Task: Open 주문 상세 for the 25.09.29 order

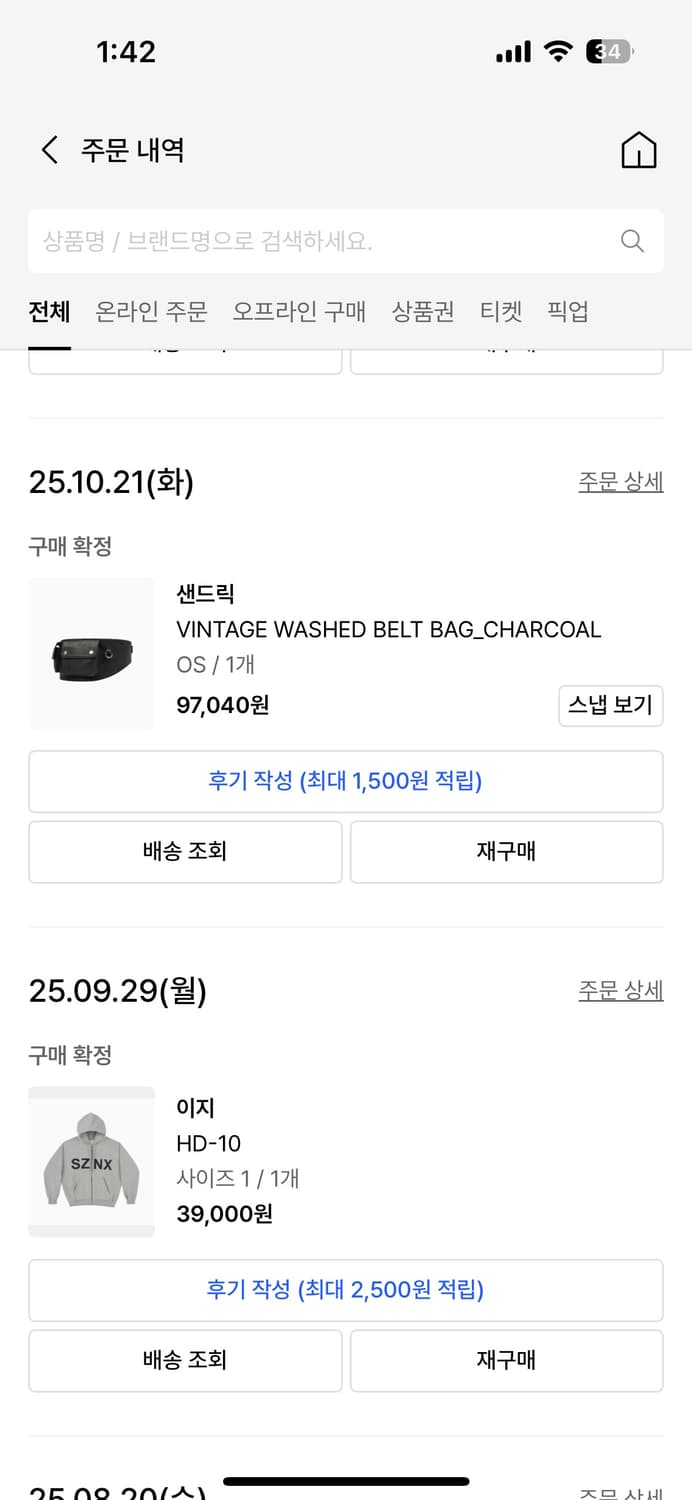Action: pyautogui.click(x=621, y=990)
